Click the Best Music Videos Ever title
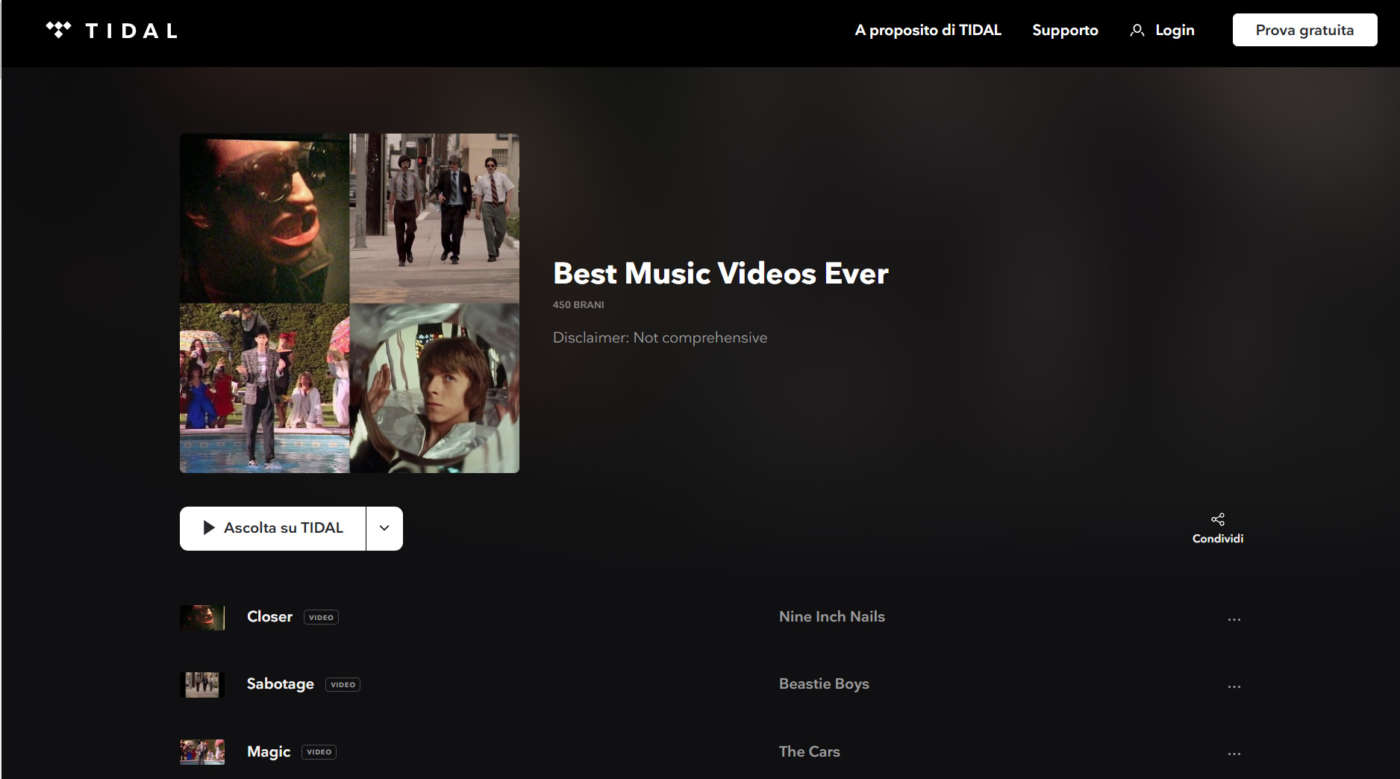Viewport: 1400px width, 779px height. [721, 273]
